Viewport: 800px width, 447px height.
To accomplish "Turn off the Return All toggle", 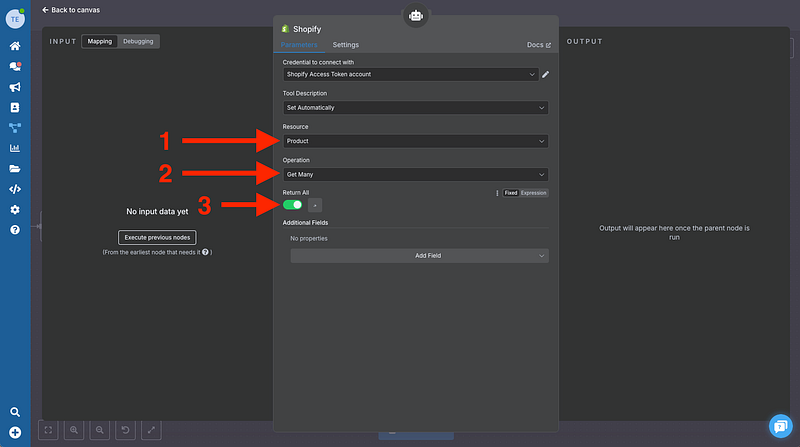I will click(293, 204).
